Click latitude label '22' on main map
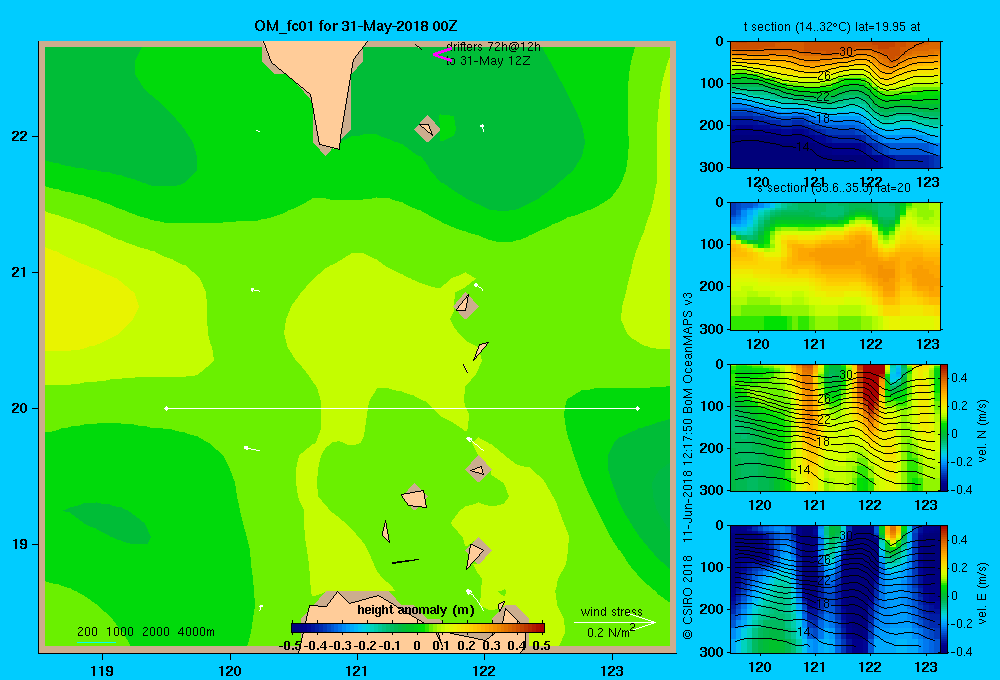The image size is (1000, 680). [20, 136]
